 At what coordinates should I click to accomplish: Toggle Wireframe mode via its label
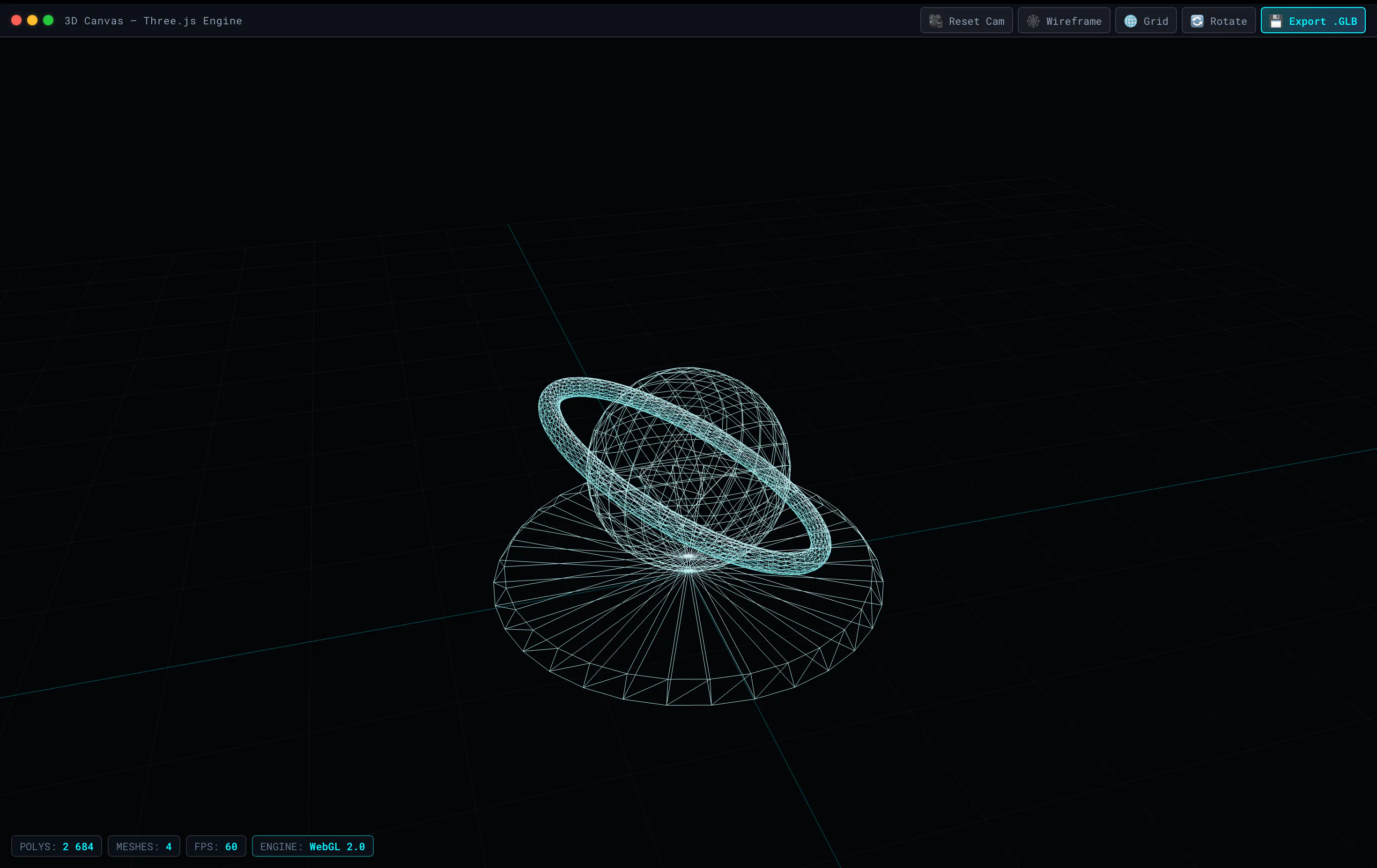point(1073,21)
